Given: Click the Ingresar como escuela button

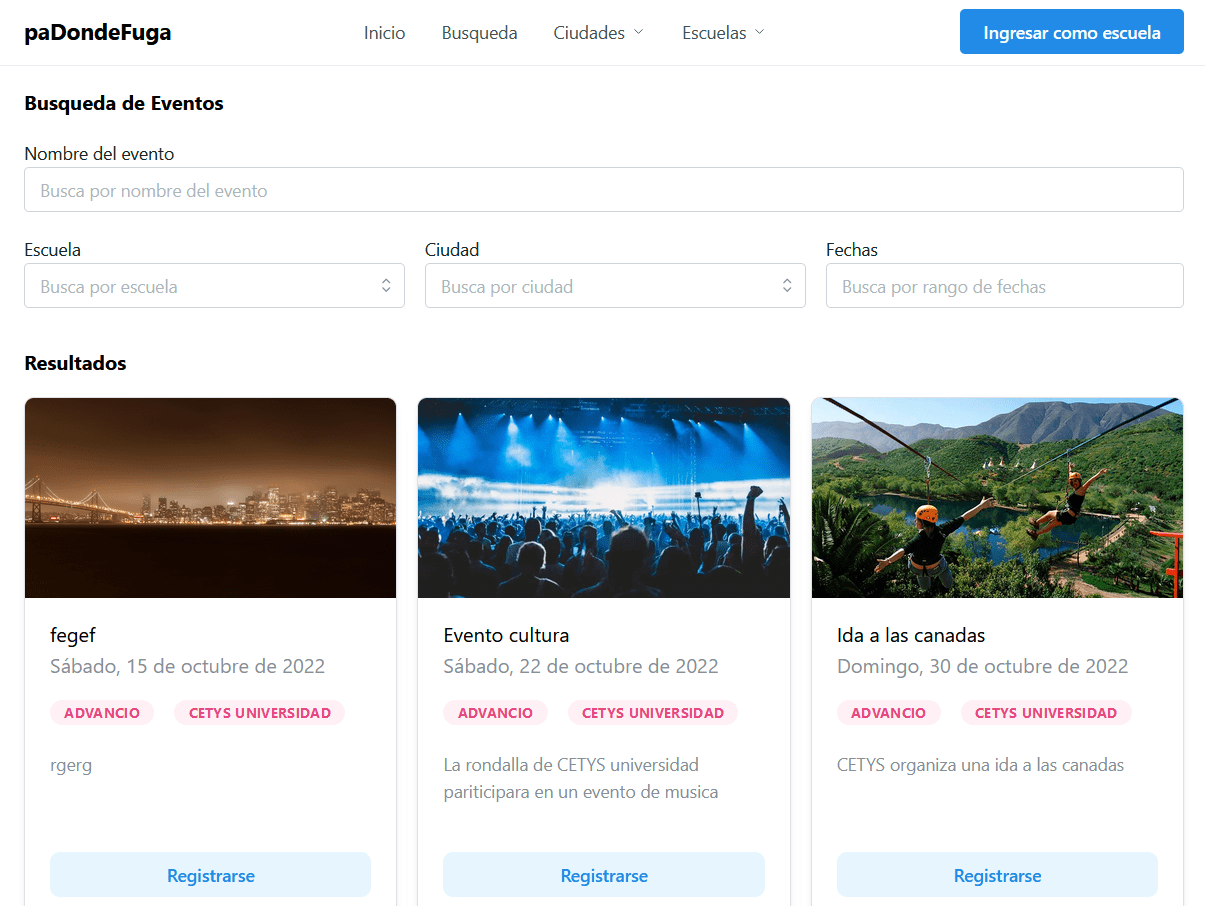Looking at the screenshot, I should [x=1071, y=32].
